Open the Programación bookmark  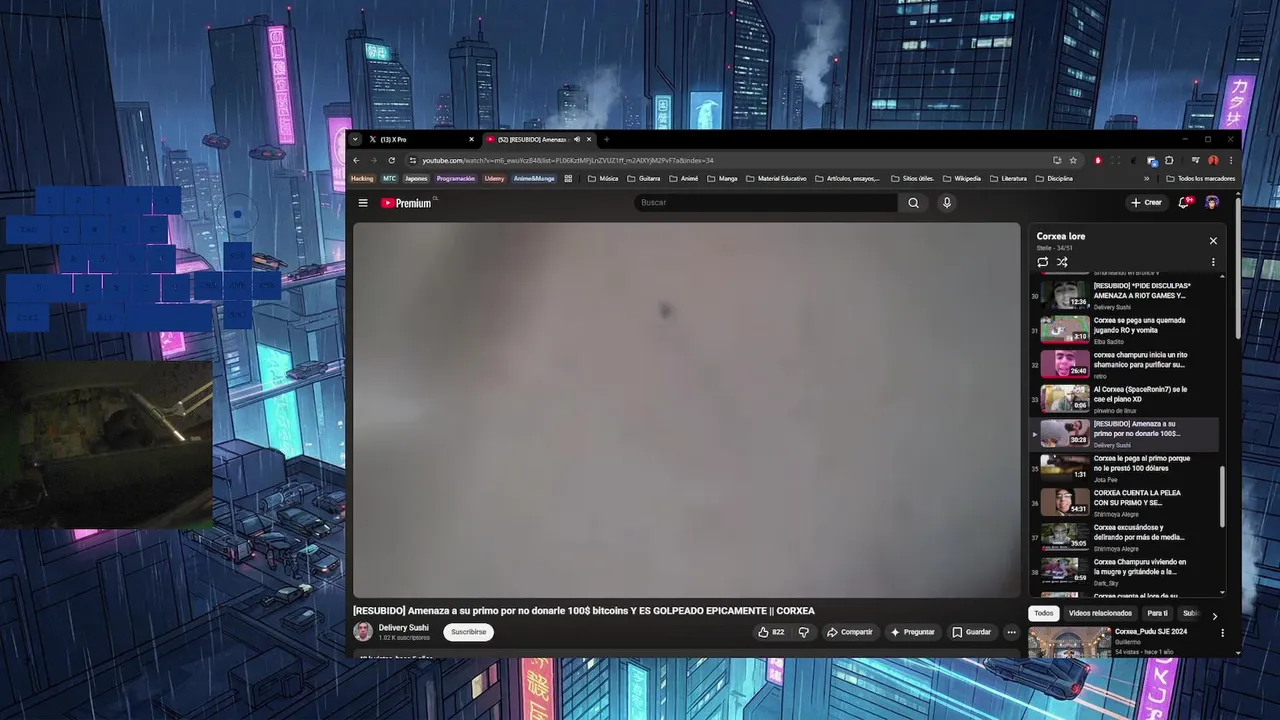pos(455,179)
